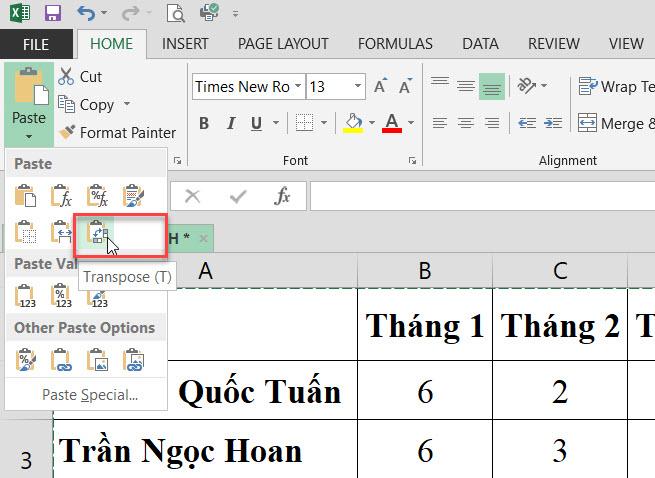Click the formula bar input field
655x478 pixels.
[482, 196]
